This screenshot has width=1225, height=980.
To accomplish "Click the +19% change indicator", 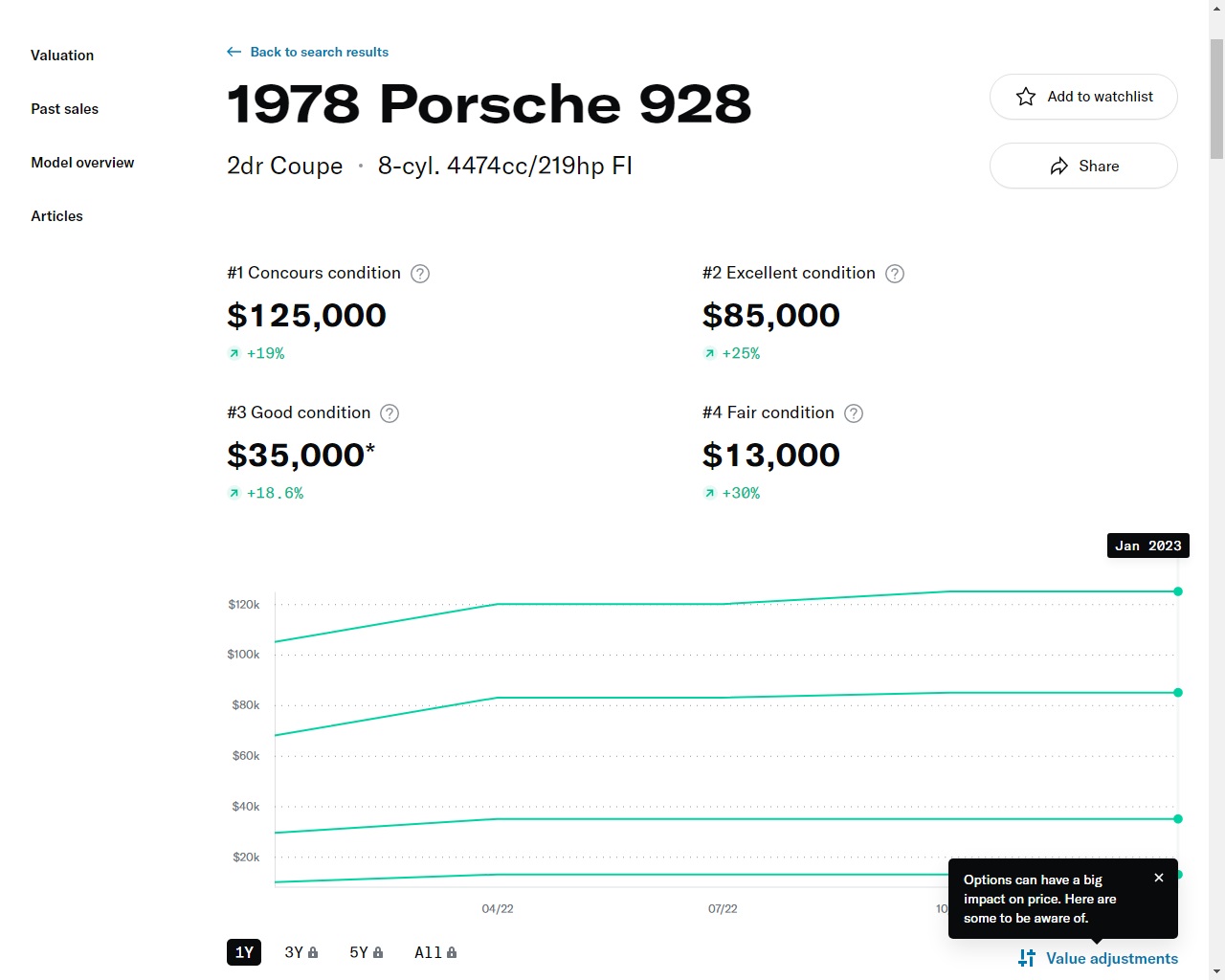I will point(256,353).
